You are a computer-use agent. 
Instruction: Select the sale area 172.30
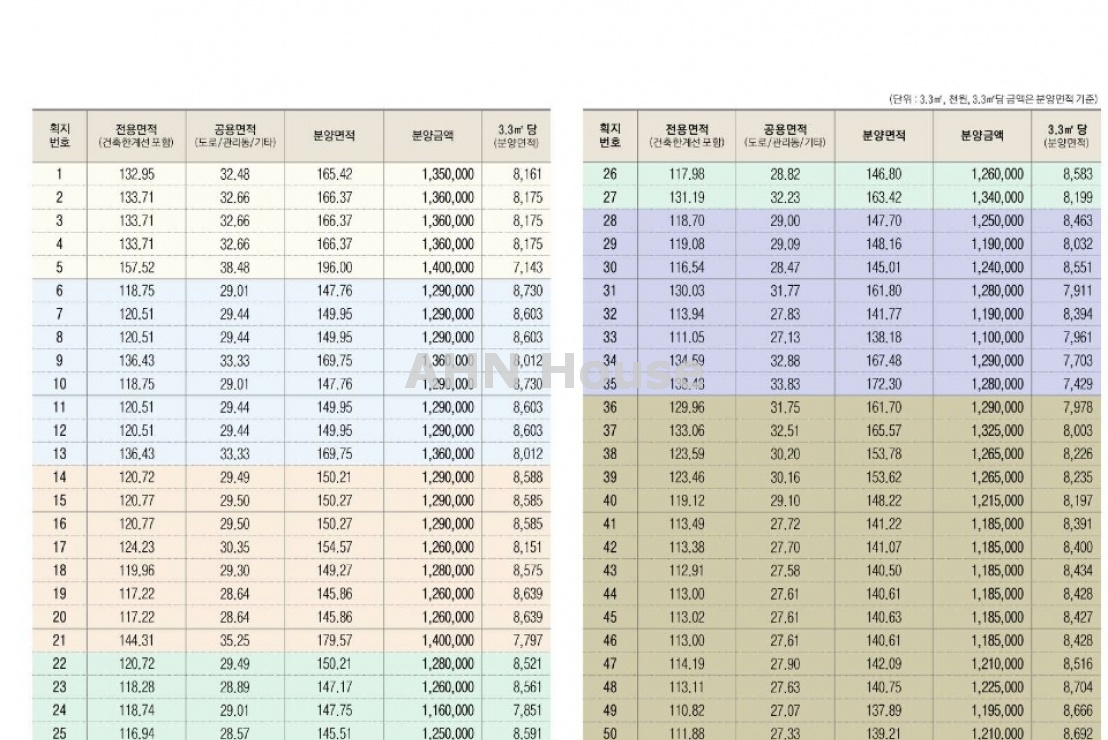click(x=884, y=384)
